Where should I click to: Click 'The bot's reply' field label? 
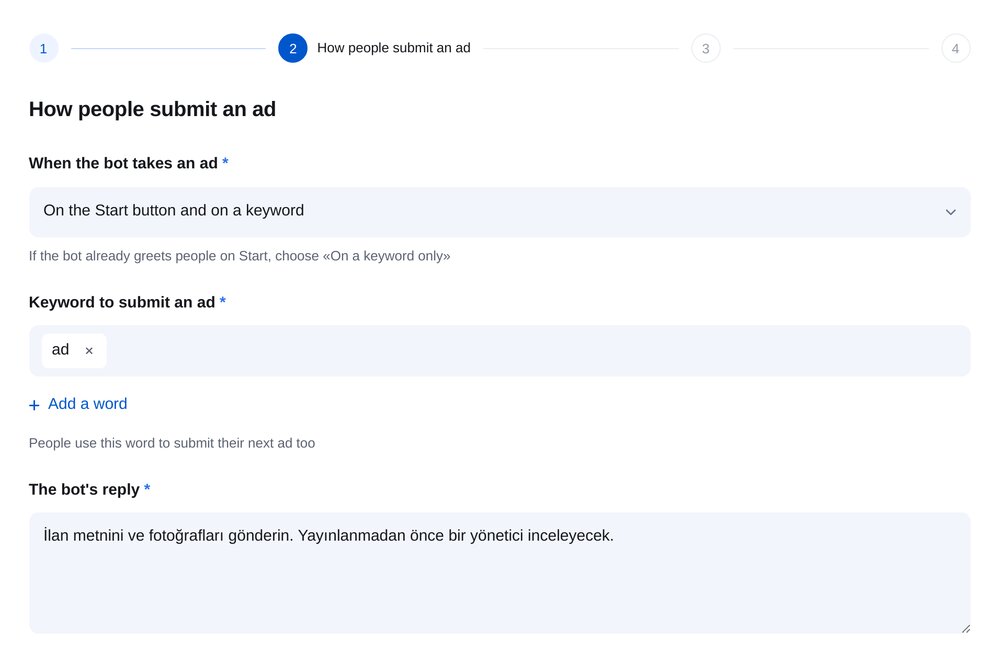click(x=84, y=490)
